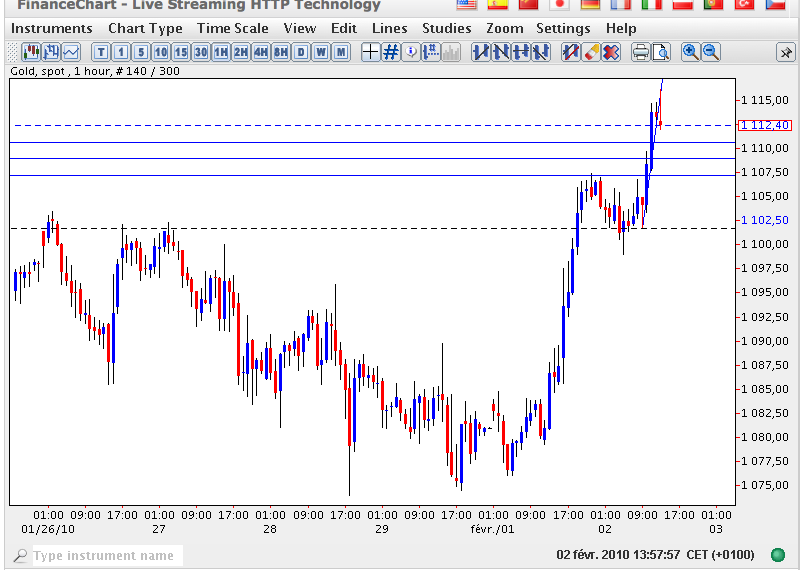Click the Type instrument name search field

(x=104, y=556)
